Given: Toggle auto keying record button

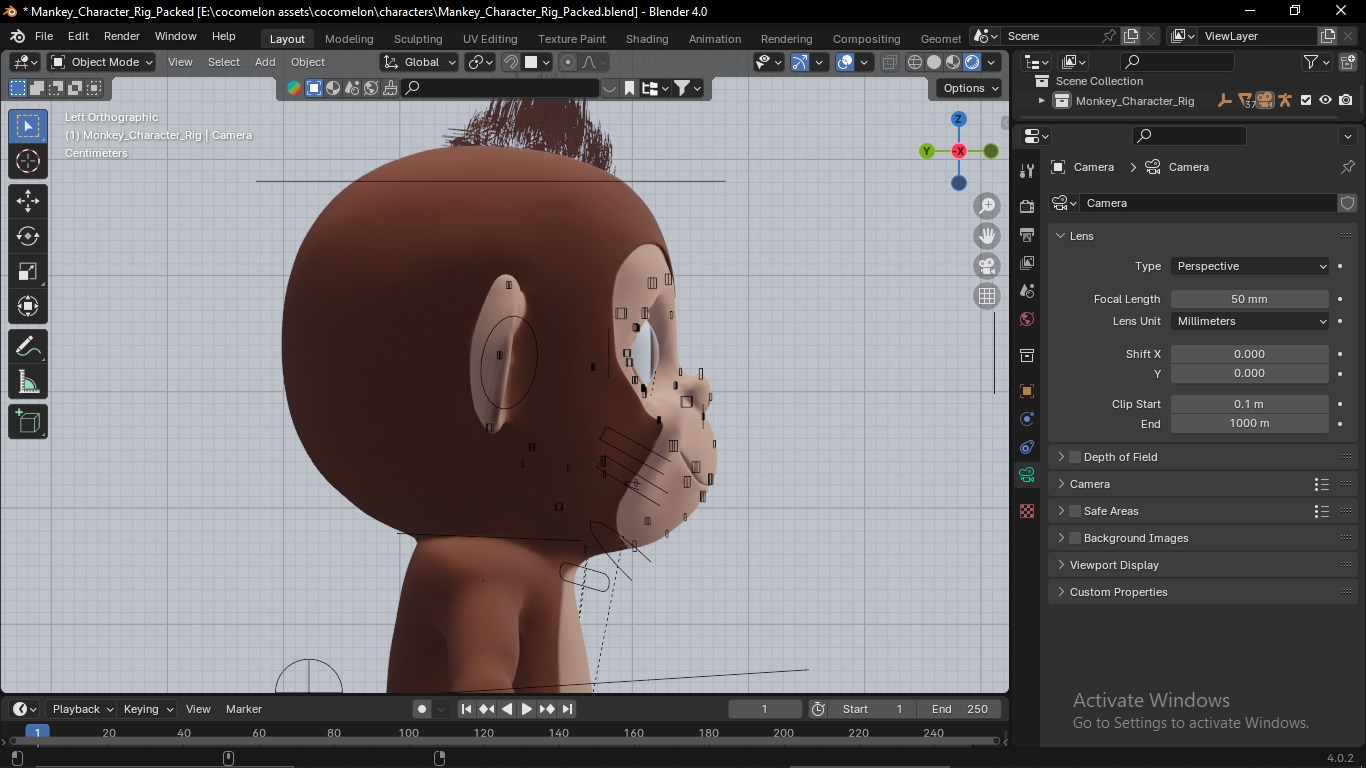Looking at the screenshot, I should [x=422, y=709].
